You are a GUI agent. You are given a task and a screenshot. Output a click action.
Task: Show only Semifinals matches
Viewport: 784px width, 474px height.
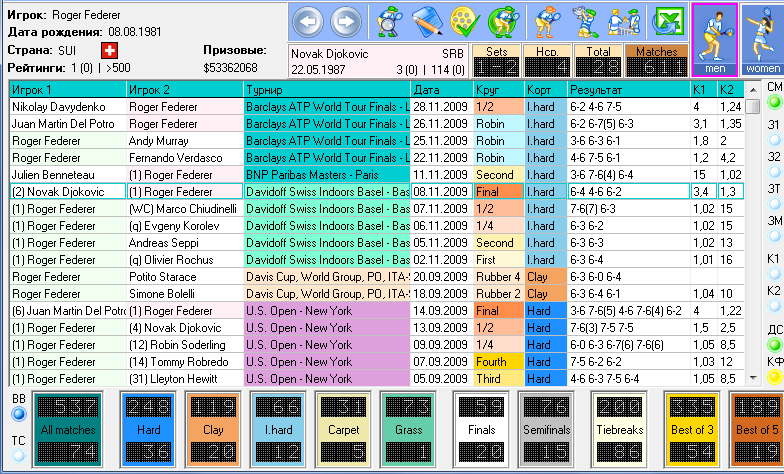click(546, 430)
